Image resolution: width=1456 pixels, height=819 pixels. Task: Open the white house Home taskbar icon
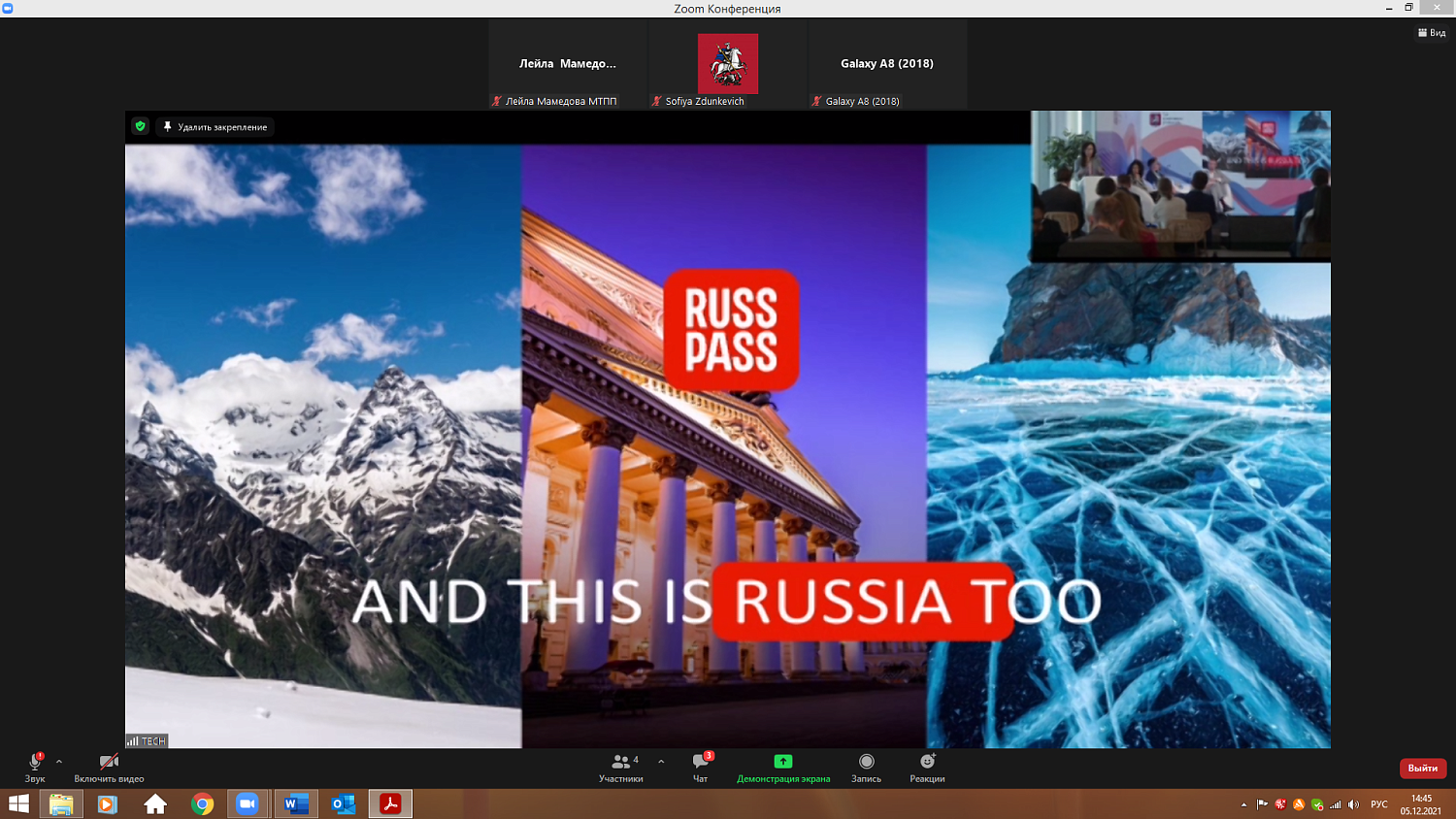[x=155, y=803]
